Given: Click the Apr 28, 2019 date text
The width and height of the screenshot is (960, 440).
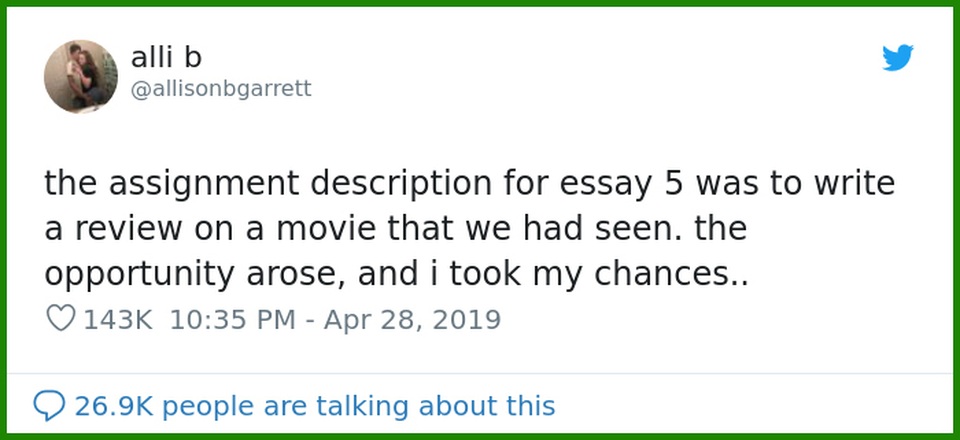Looking at the screenshot, I should 413,320.
